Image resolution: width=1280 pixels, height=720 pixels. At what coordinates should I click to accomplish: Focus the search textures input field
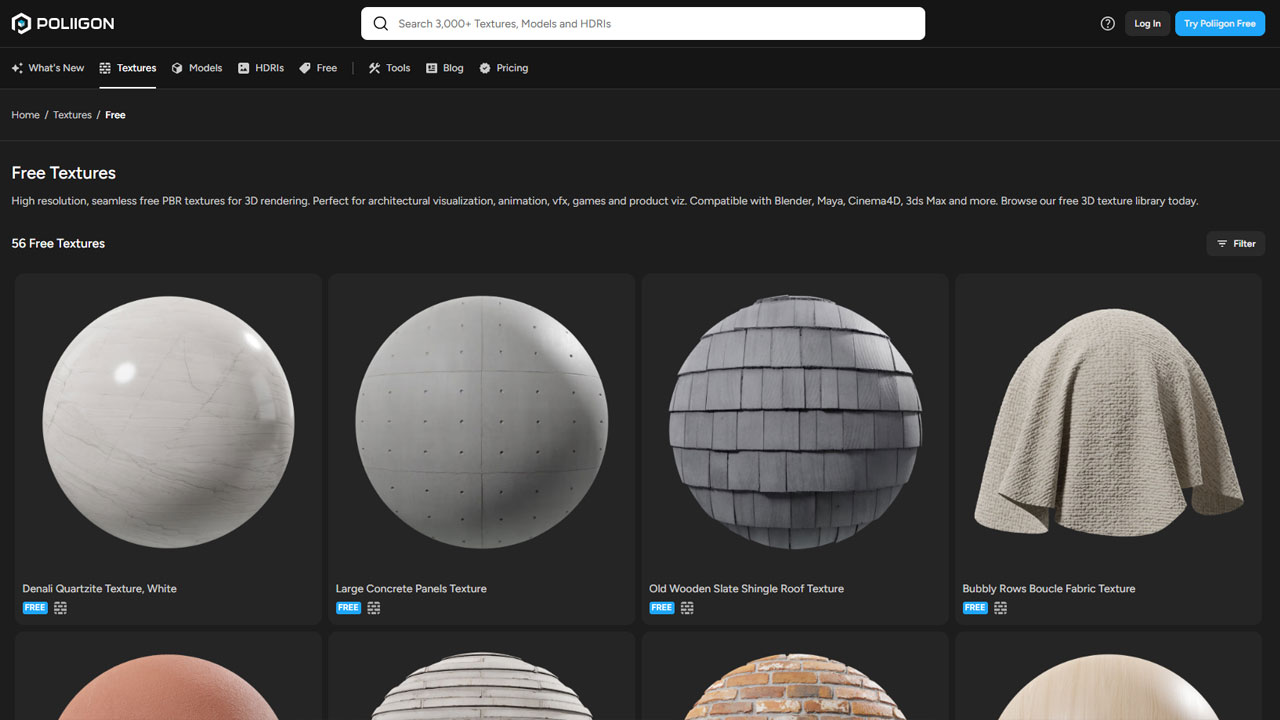coord(643,23)
